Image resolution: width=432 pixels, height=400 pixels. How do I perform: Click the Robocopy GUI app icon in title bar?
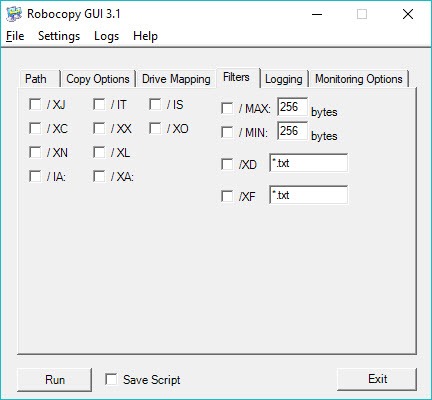pos(14,14)
